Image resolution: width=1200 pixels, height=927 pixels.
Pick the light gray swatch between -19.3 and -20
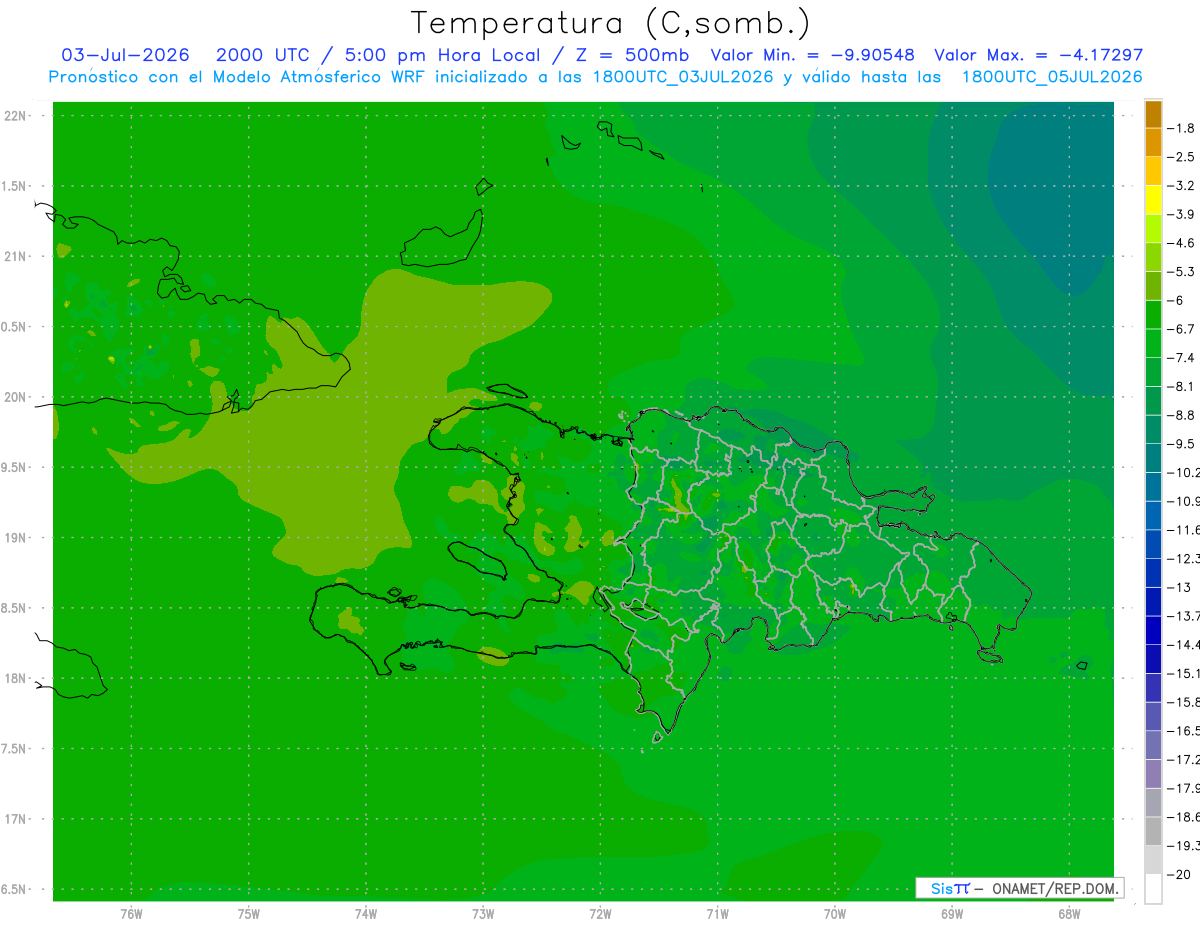[x=1153, y=860]
